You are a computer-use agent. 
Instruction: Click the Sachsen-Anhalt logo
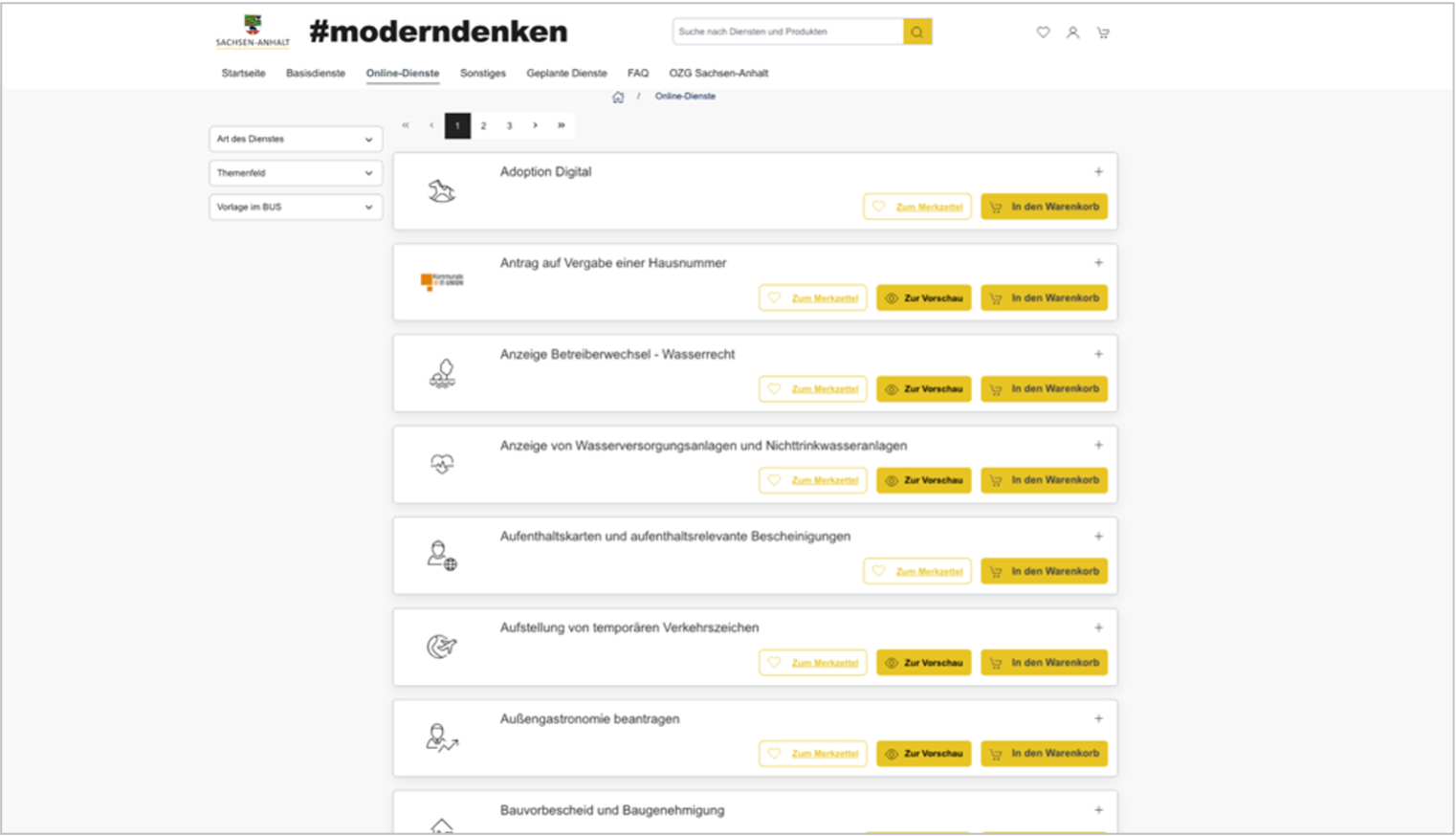pyautogui.click(x=253, y=32)
